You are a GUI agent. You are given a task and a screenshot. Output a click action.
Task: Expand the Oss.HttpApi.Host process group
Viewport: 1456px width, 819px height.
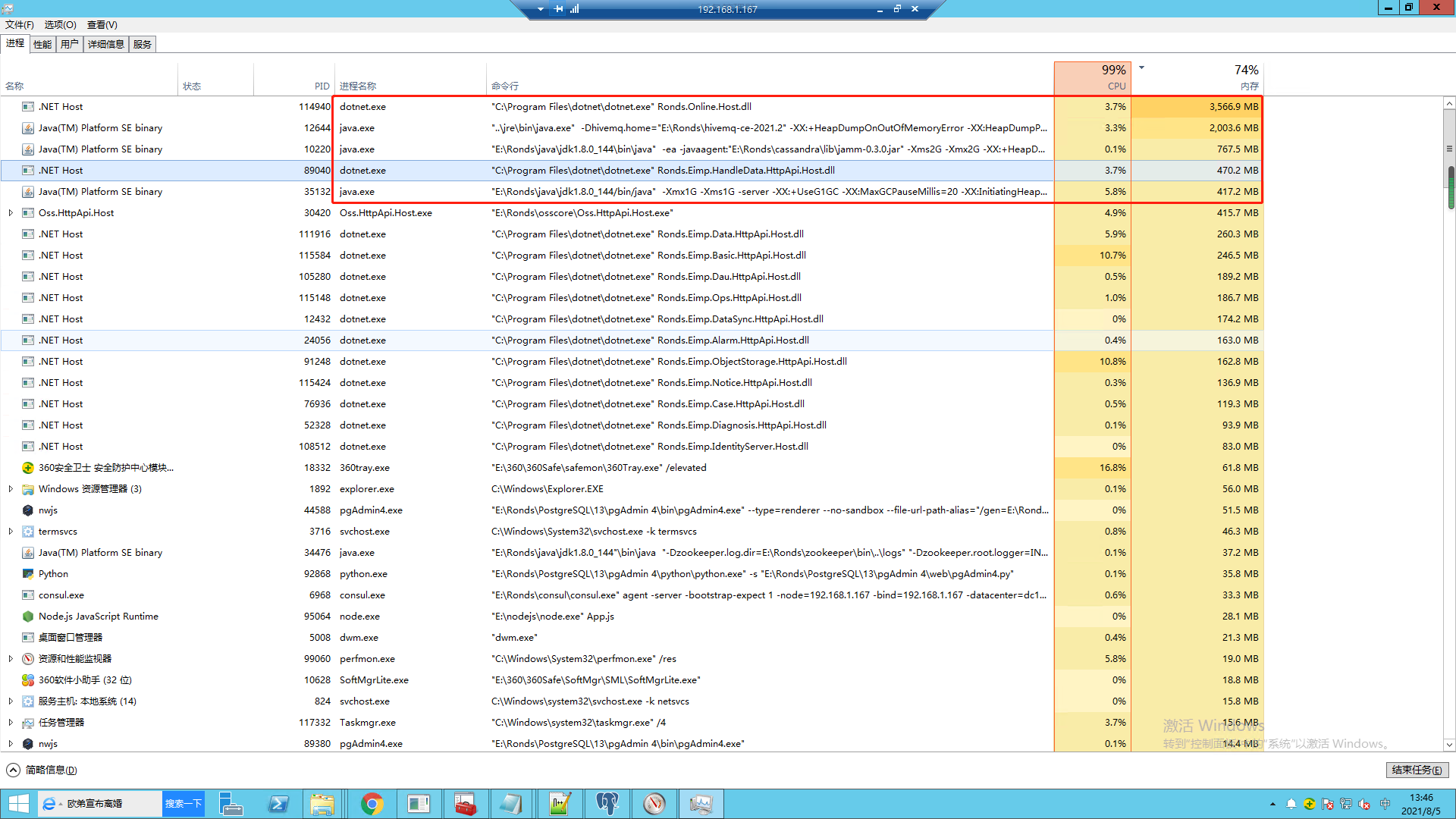pyautogui.click(x=11, y=213)
